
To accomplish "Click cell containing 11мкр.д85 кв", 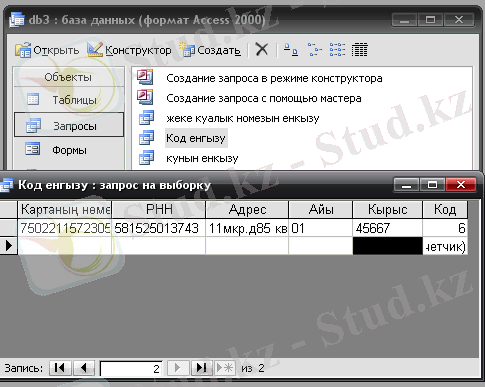I will (x=247, y=228).
